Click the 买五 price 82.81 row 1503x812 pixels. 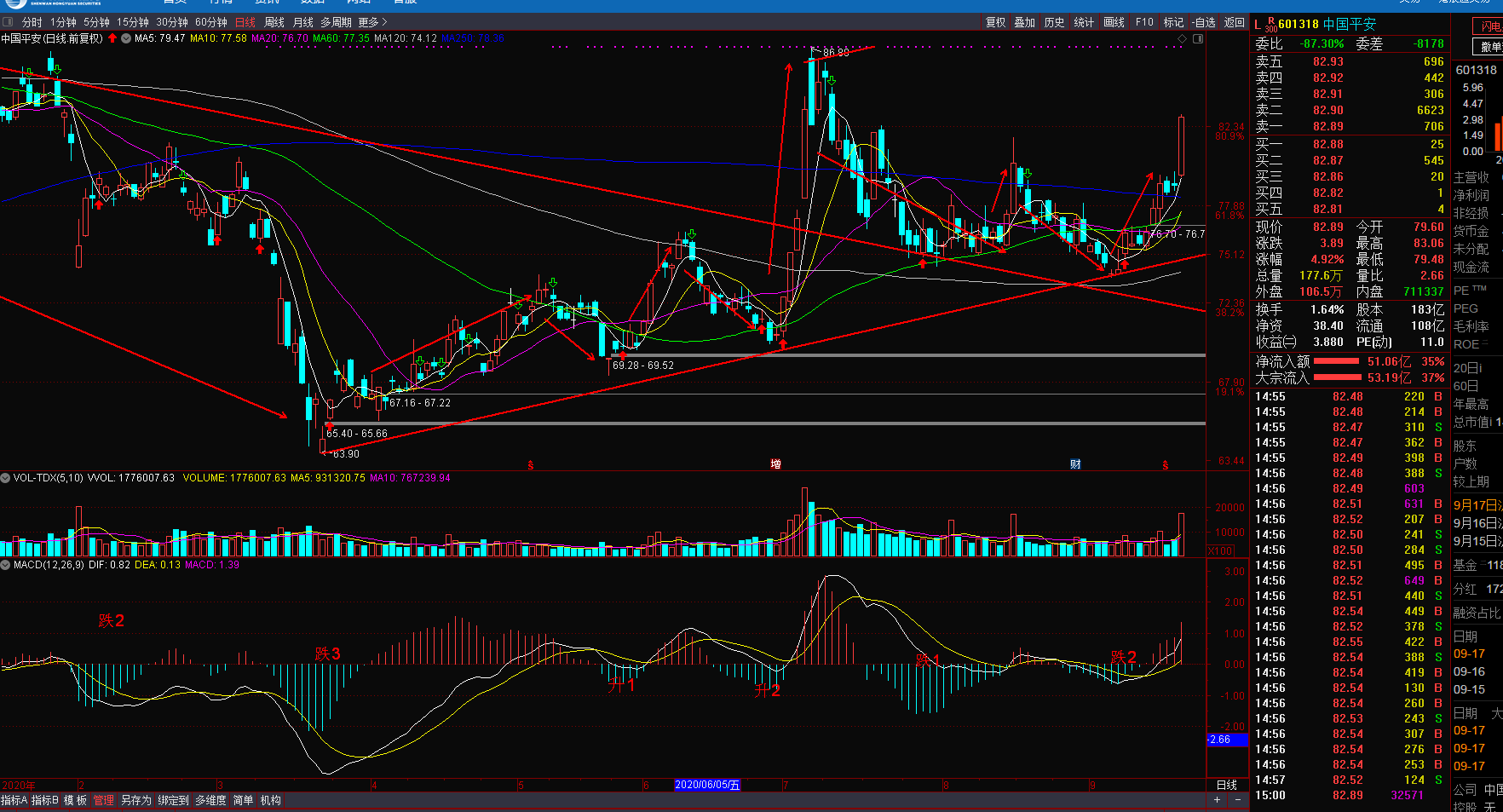pyautogui.click(x=1350, y=209)
